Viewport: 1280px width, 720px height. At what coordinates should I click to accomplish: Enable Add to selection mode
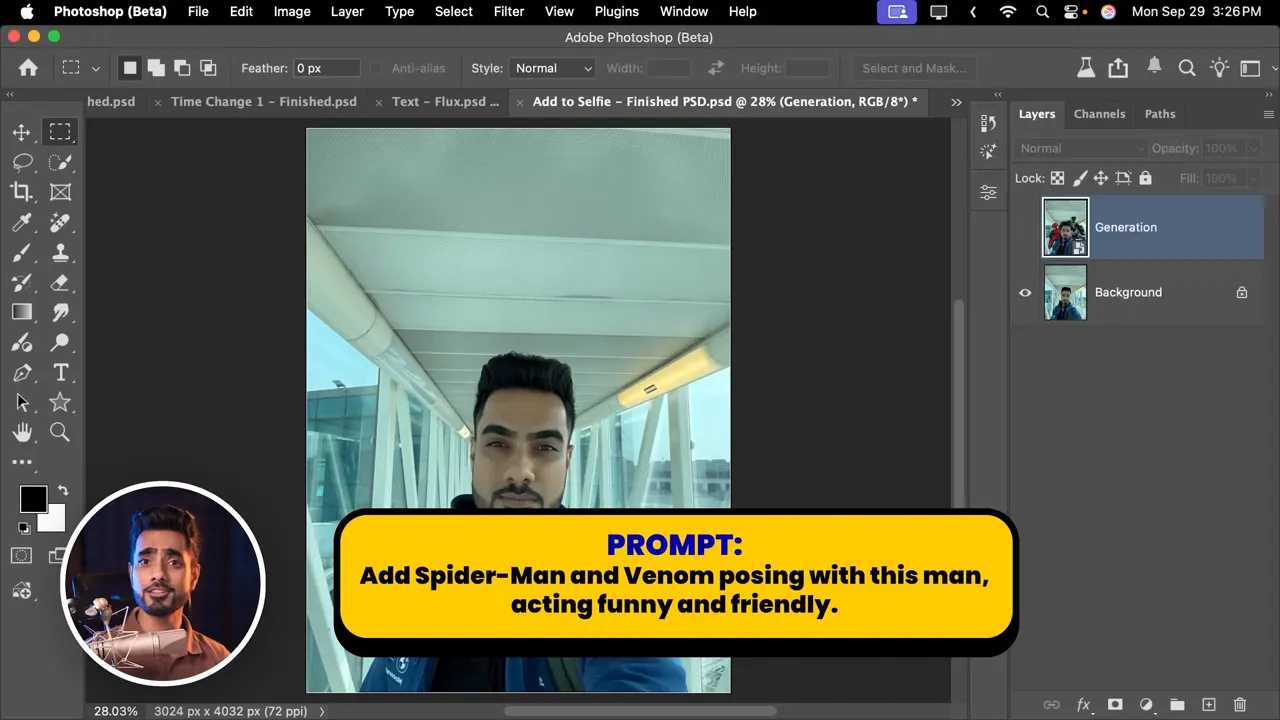coord(156,68)
